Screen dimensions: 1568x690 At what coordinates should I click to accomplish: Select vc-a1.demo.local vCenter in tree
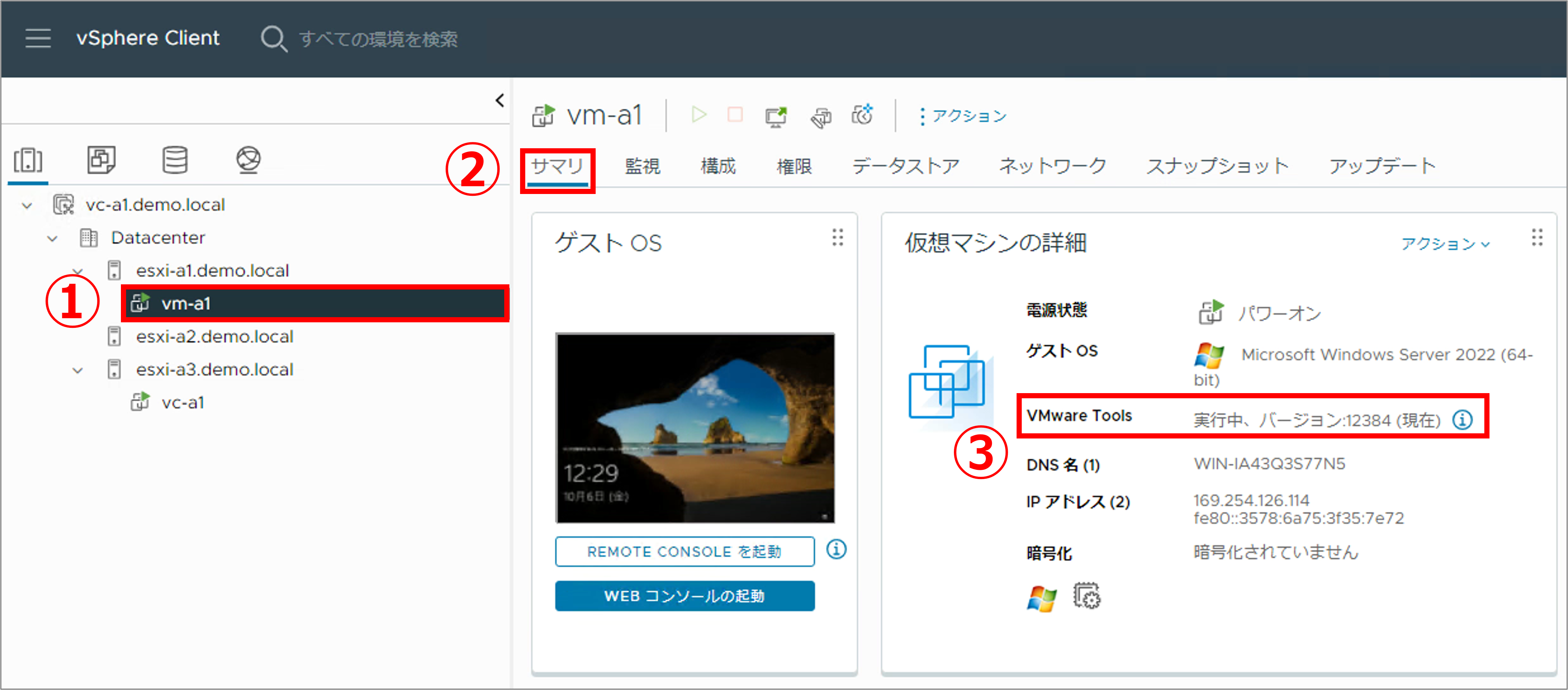coord(155,205)
